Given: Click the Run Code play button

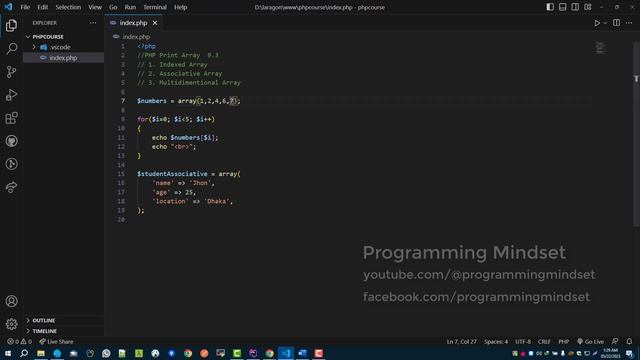Looking at the screenshot, I should coord(597,23).
